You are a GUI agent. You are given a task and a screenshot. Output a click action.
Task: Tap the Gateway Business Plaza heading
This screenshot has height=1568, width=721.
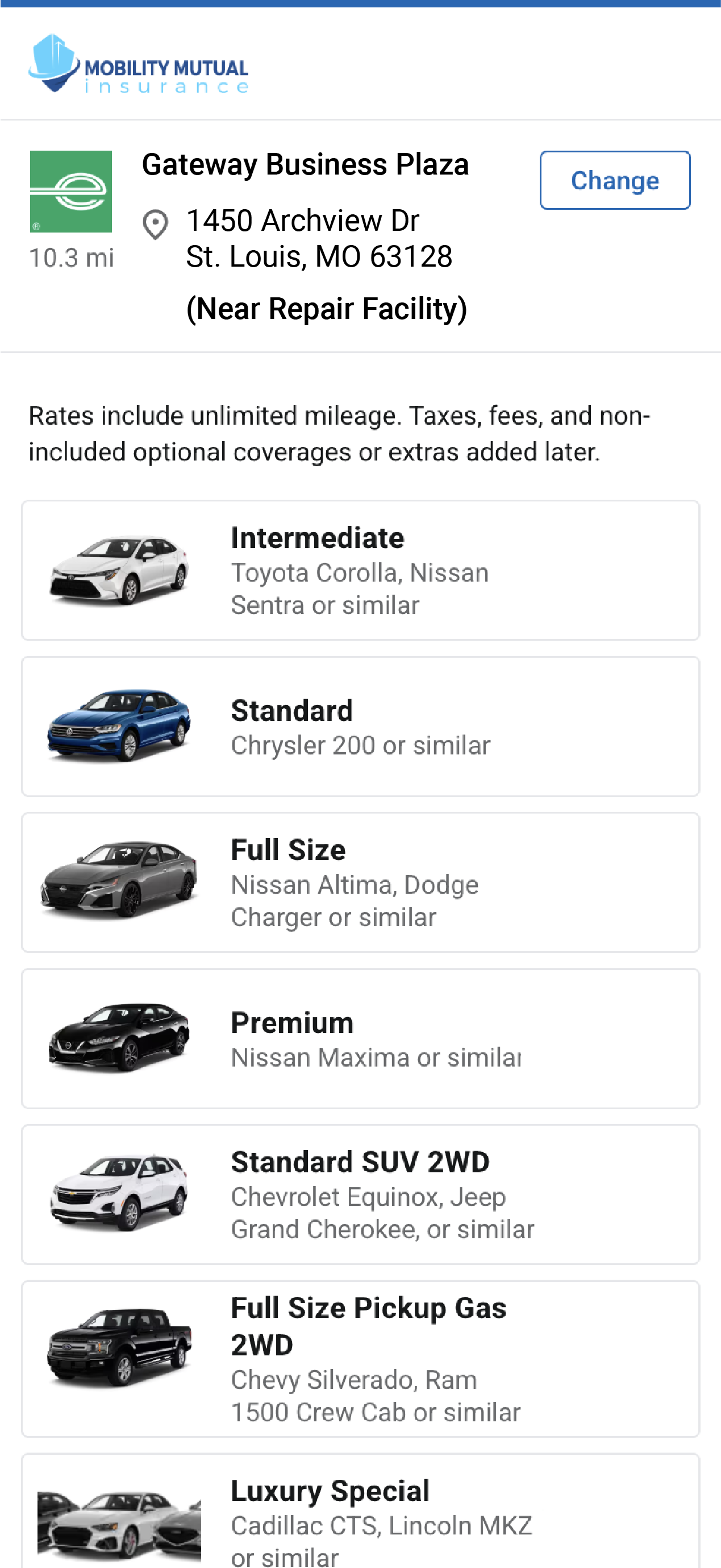coord(306,164)
